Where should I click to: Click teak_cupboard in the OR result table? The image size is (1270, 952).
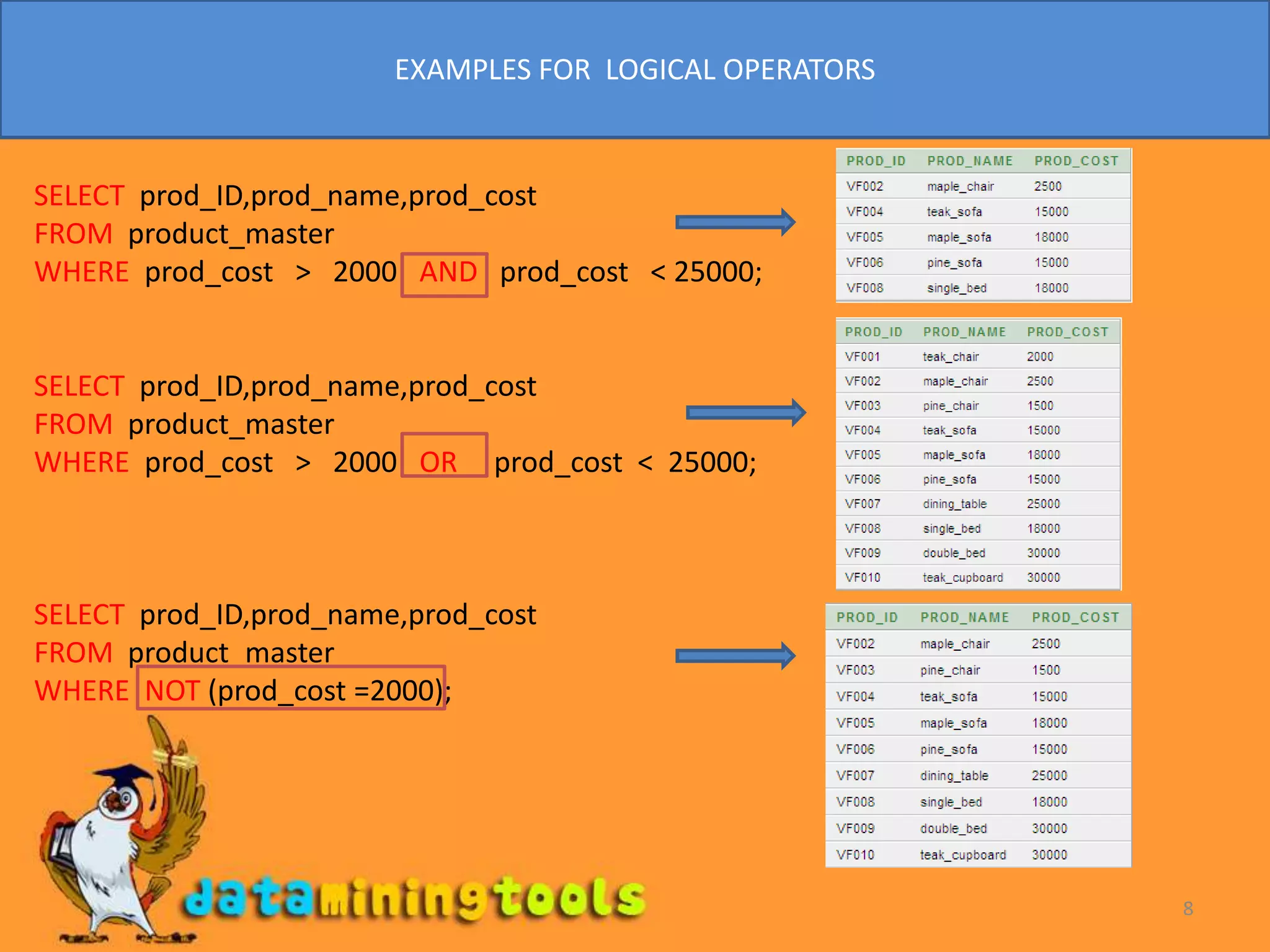point(962,578)
